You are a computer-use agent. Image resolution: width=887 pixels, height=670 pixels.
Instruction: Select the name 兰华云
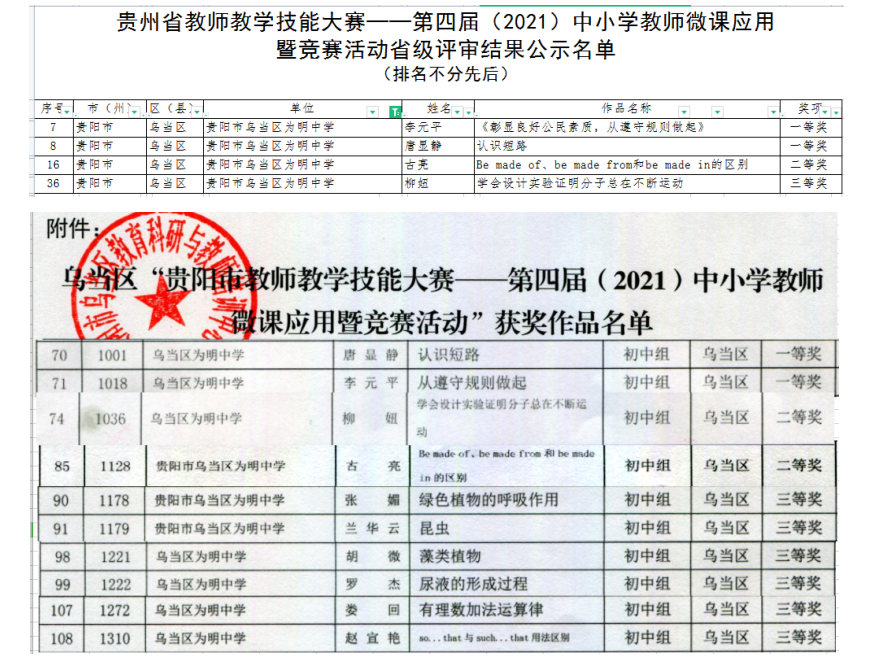click(372, 529)
